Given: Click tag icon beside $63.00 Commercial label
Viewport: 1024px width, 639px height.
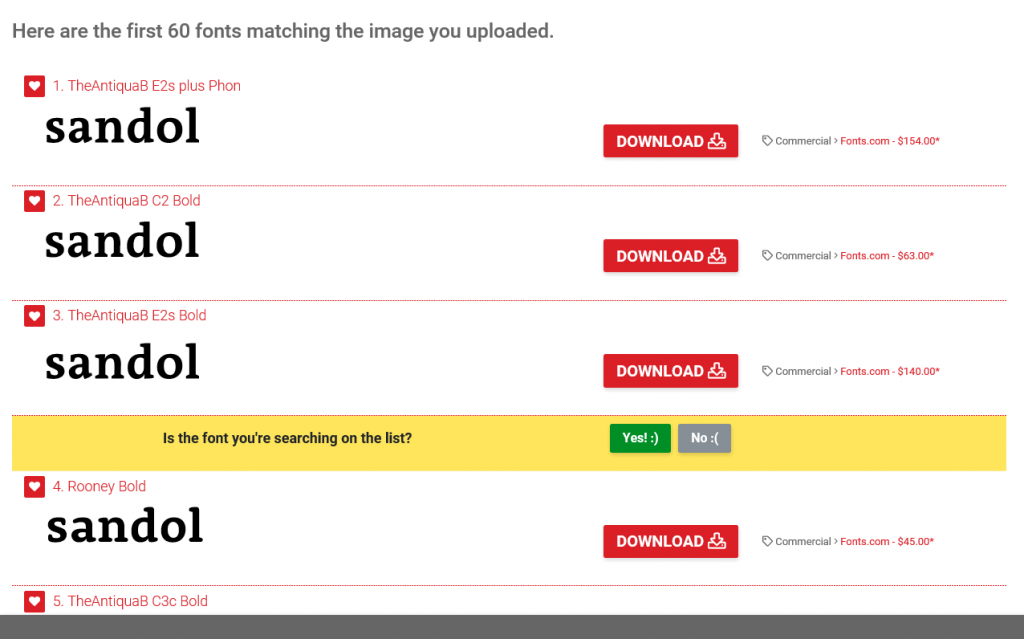Looking at the screenshot, I should tap(767, 255).
